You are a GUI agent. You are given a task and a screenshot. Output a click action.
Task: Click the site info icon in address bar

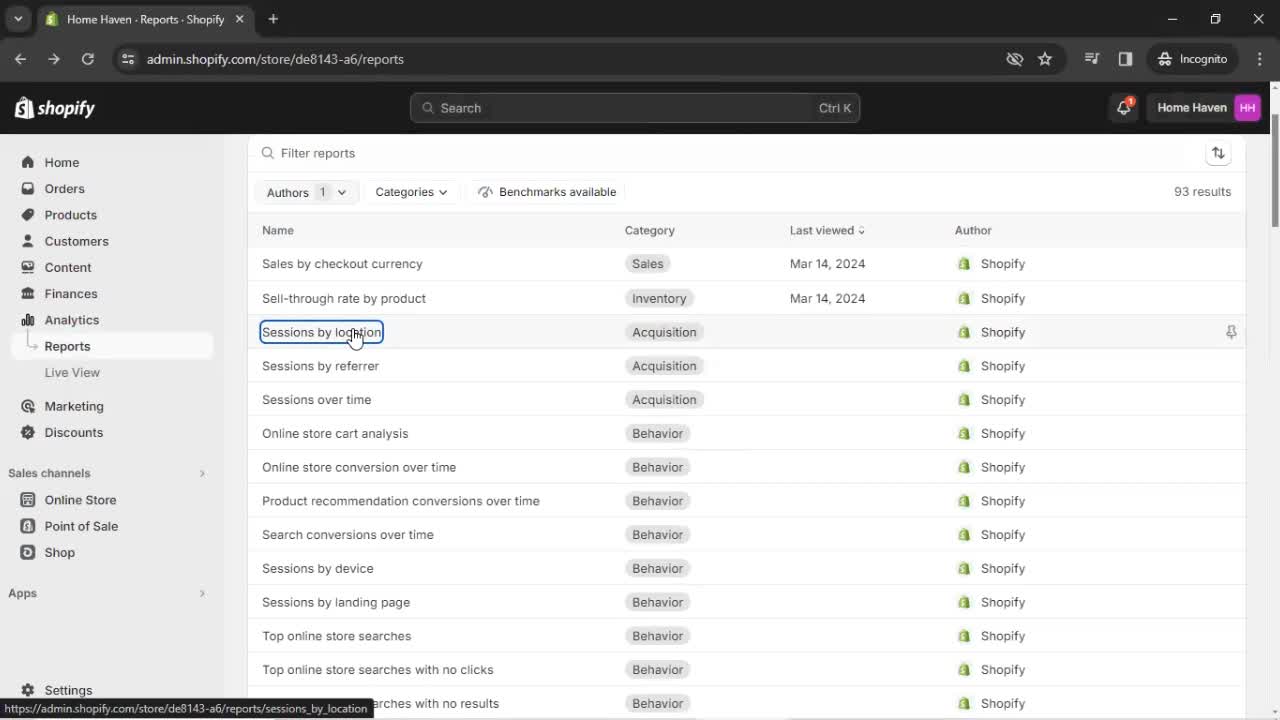[128, 59]
